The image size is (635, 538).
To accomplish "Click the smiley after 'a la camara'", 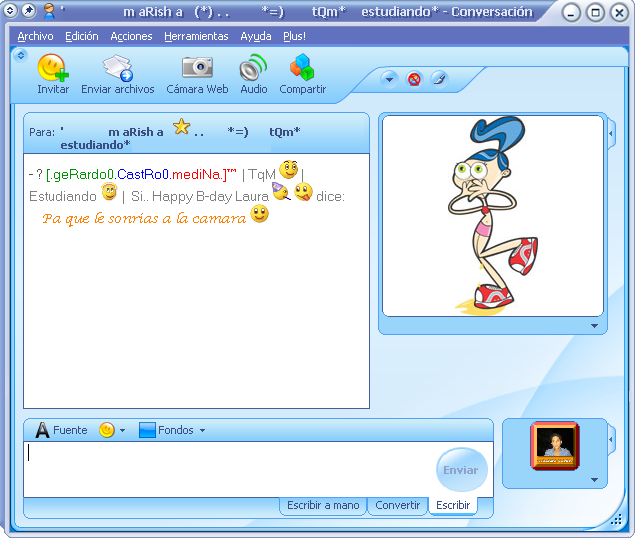I will point(260,213).
